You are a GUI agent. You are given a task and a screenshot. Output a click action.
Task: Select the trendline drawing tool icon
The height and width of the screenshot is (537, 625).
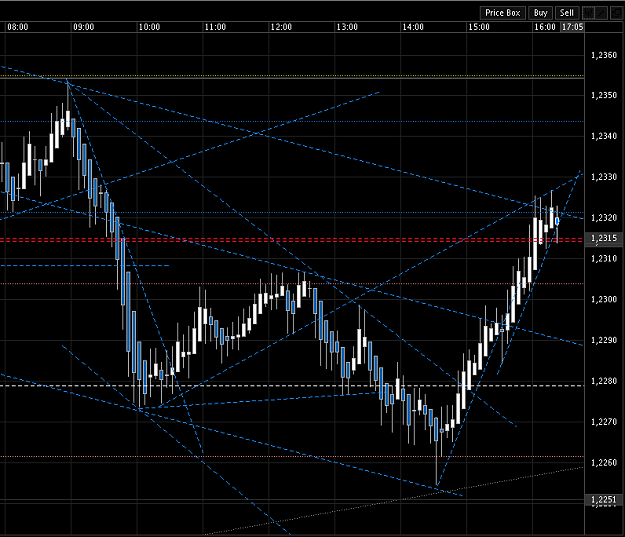(601, 13)
